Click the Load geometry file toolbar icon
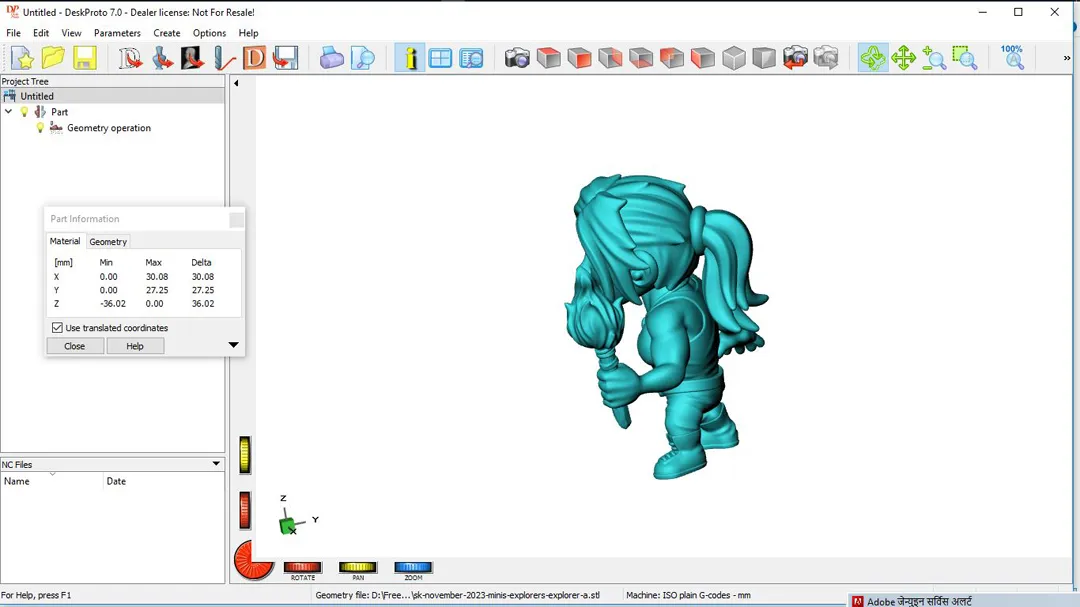Viewport: 1080px width, 607px height. (x=162, y=58)
